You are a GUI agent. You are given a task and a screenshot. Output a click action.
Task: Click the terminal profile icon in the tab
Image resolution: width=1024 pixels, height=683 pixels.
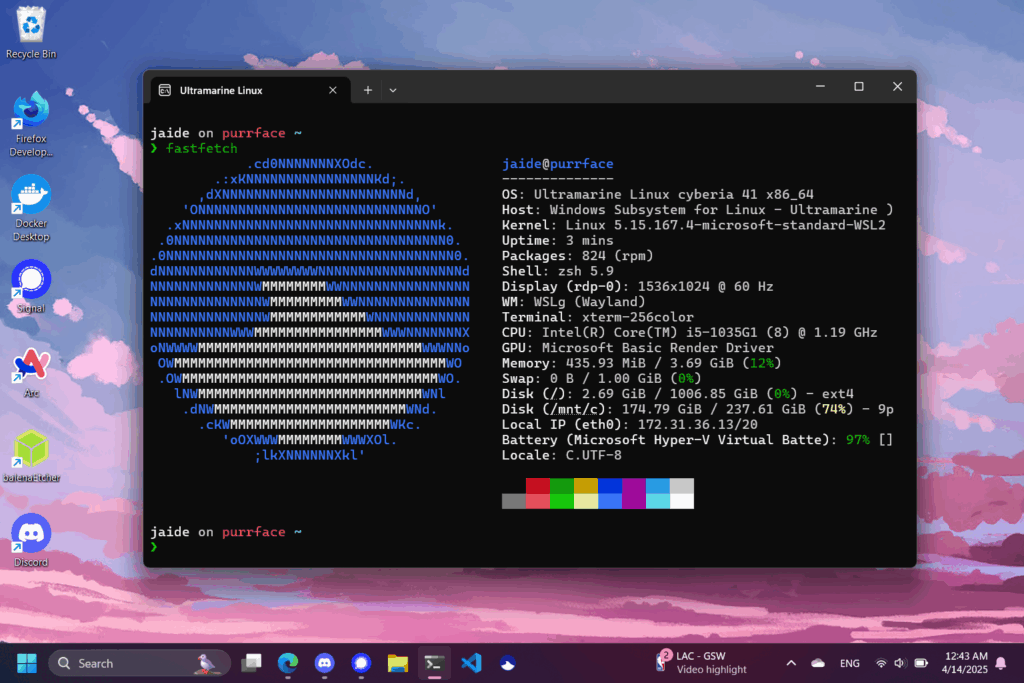tap(165, 90)
